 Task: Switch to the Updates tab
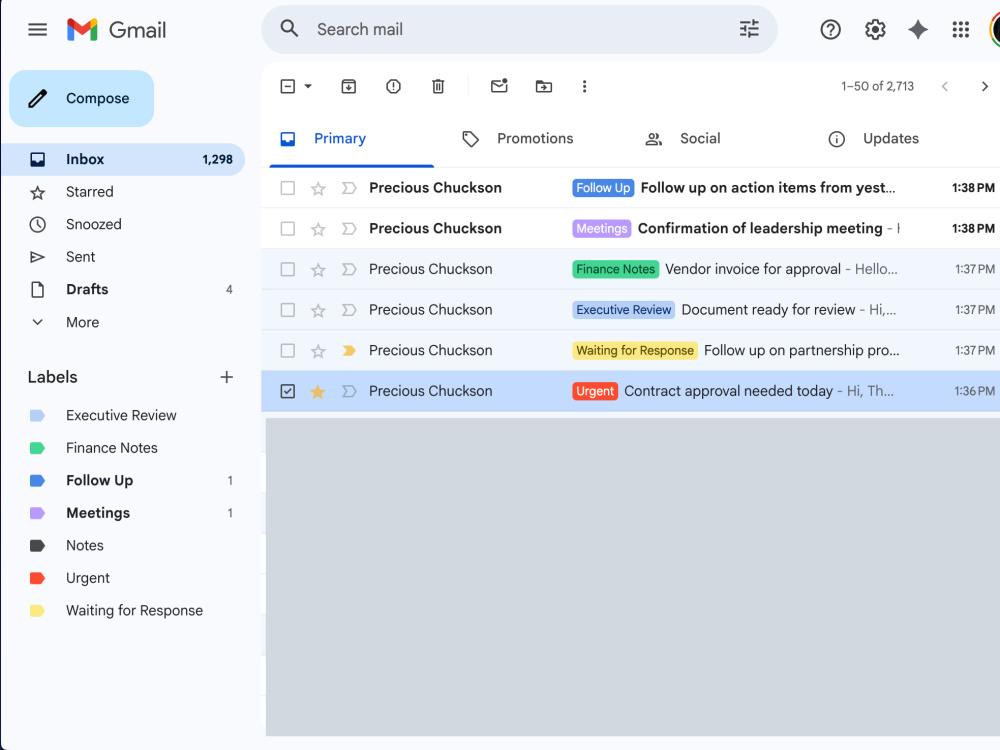(890, 138)
